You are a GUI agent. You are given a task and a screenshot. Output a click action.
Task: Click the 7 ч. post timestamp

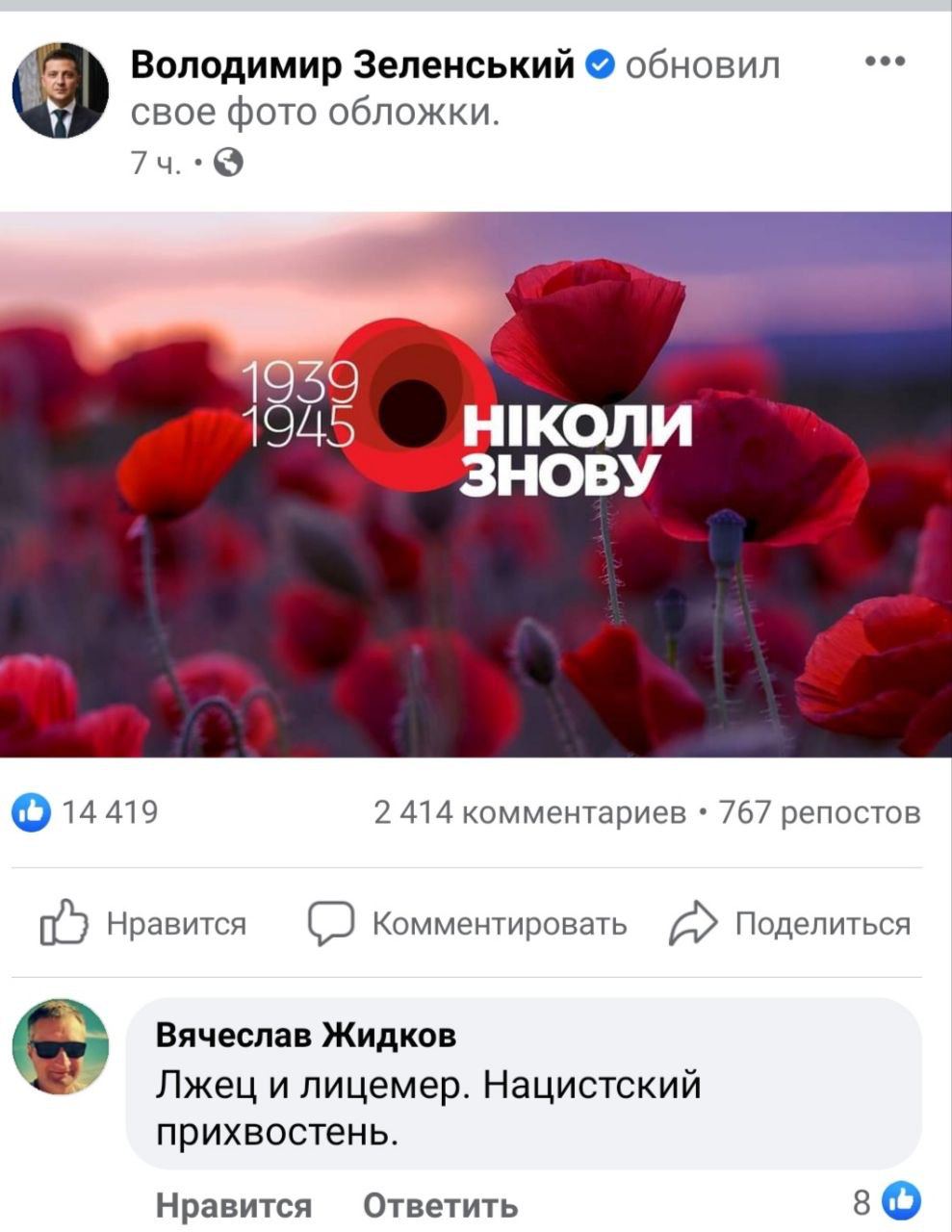156,165
